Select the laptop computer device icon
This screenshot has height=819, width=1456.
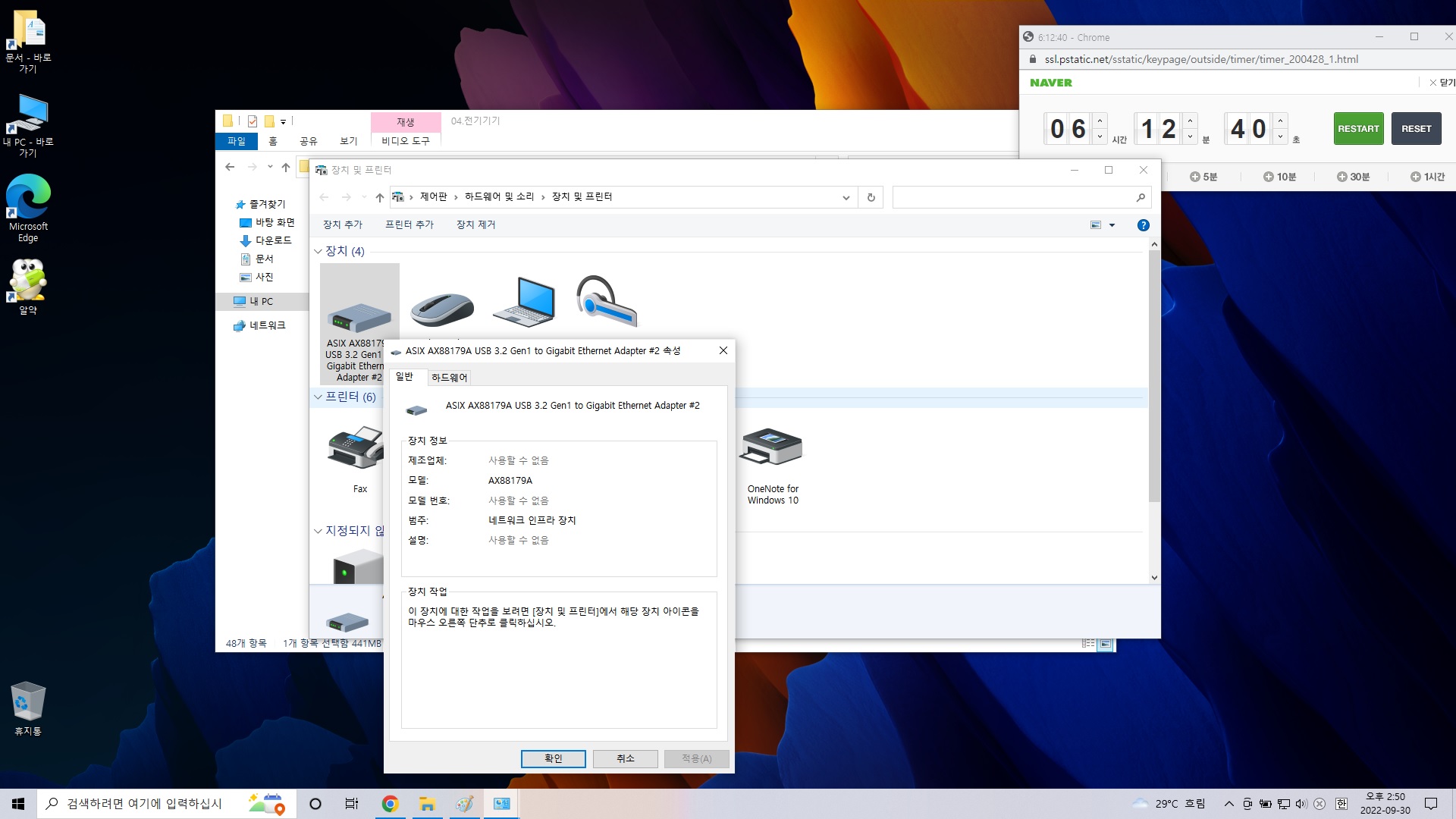524,302
